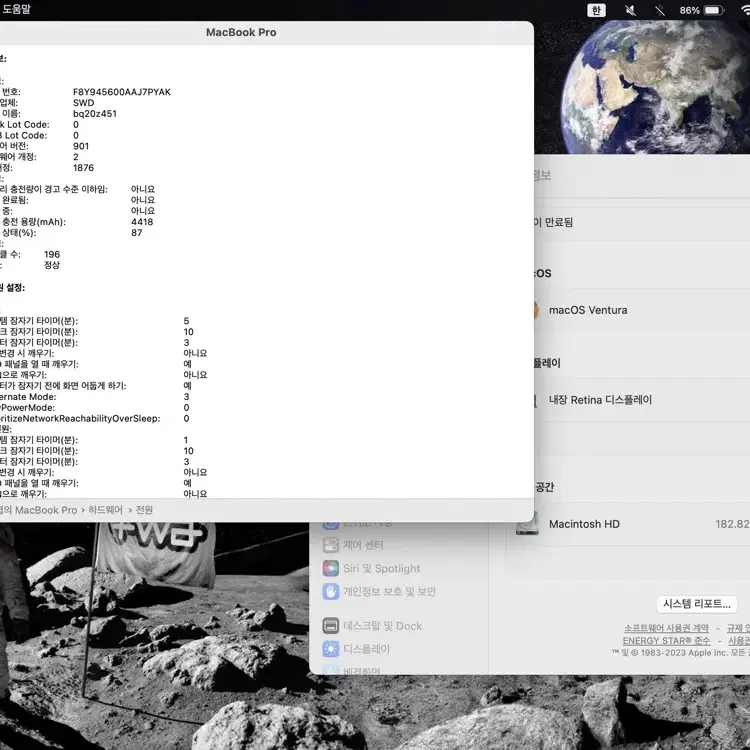Select 하드웨어 in the path bar
This screenshot has width=750, height=750.
point(105,510)
